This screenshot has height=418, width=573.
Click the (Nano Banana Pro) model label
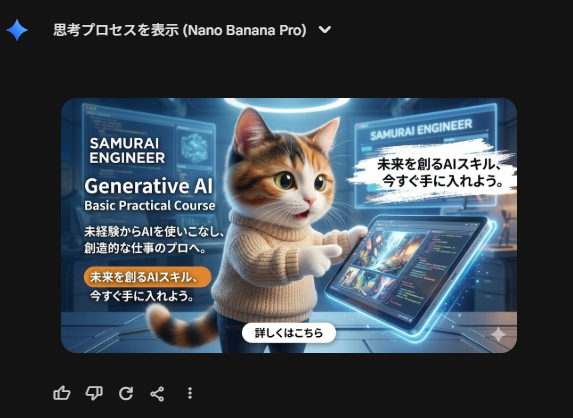click(x=244, y=30)
